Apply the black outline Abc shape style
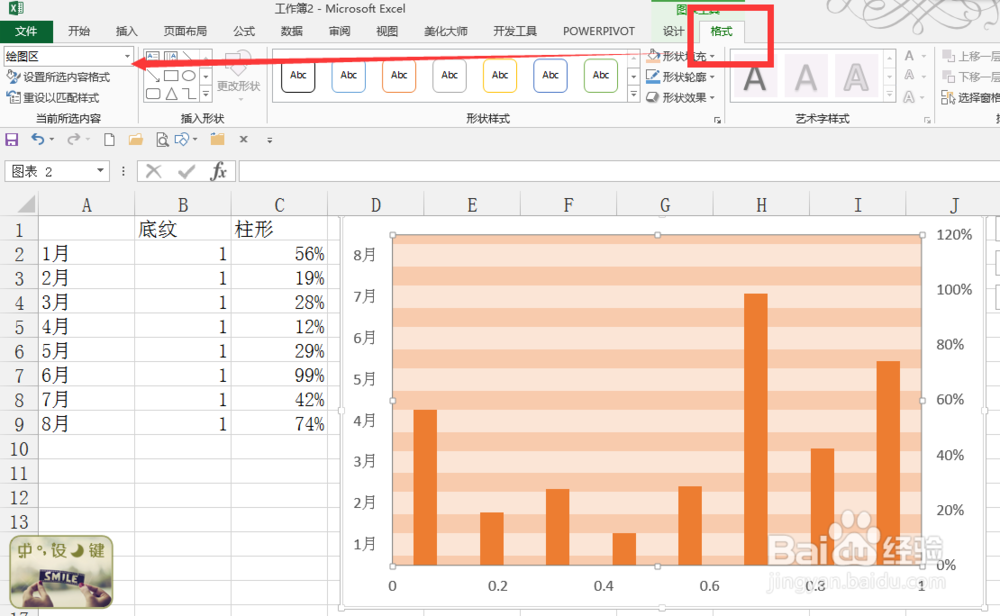The height and width of the screenshot is (616, 1000). (x=298, y=75)
